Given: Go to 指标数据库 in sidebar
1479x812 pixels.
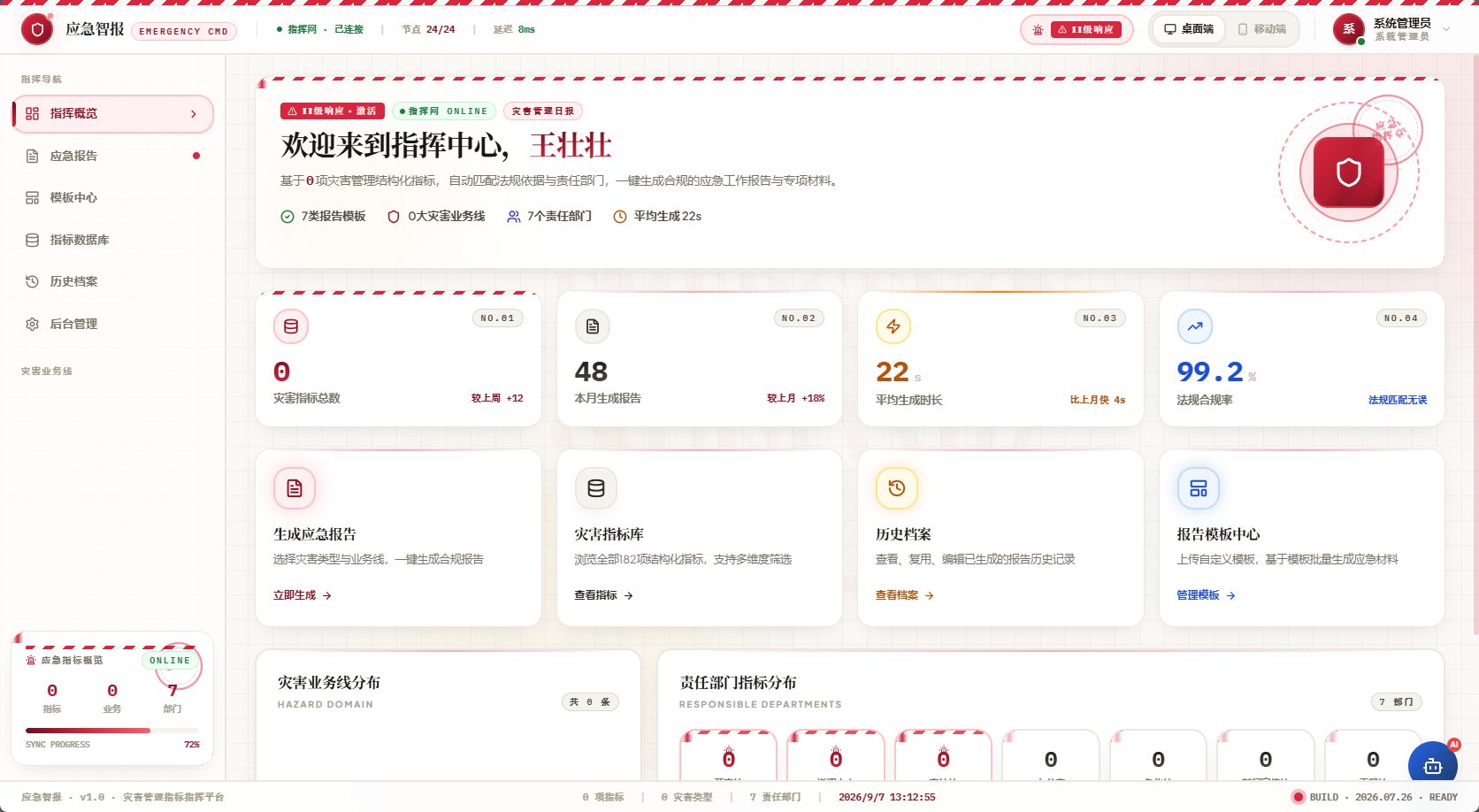Looking at the screenshot, I should coord(112,240).
